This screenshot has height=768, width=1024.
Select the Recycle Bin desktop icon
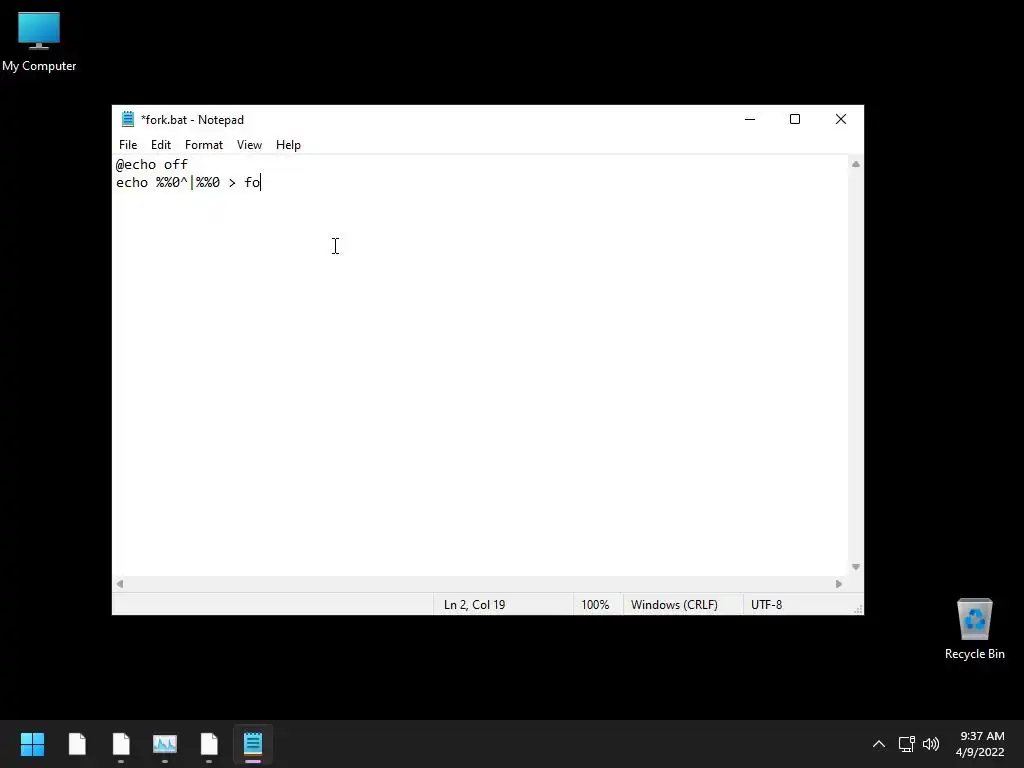click(974, 629)
